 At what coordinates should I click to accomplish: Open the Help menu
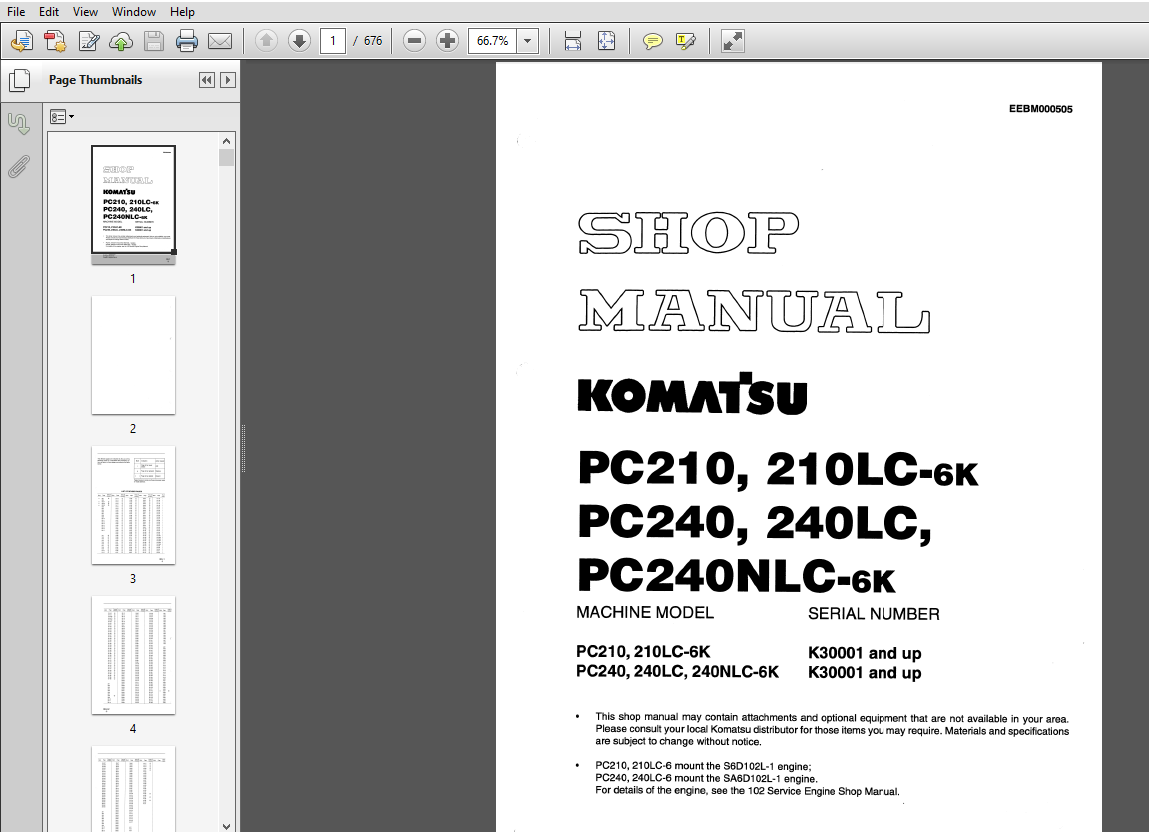[182, 12]
